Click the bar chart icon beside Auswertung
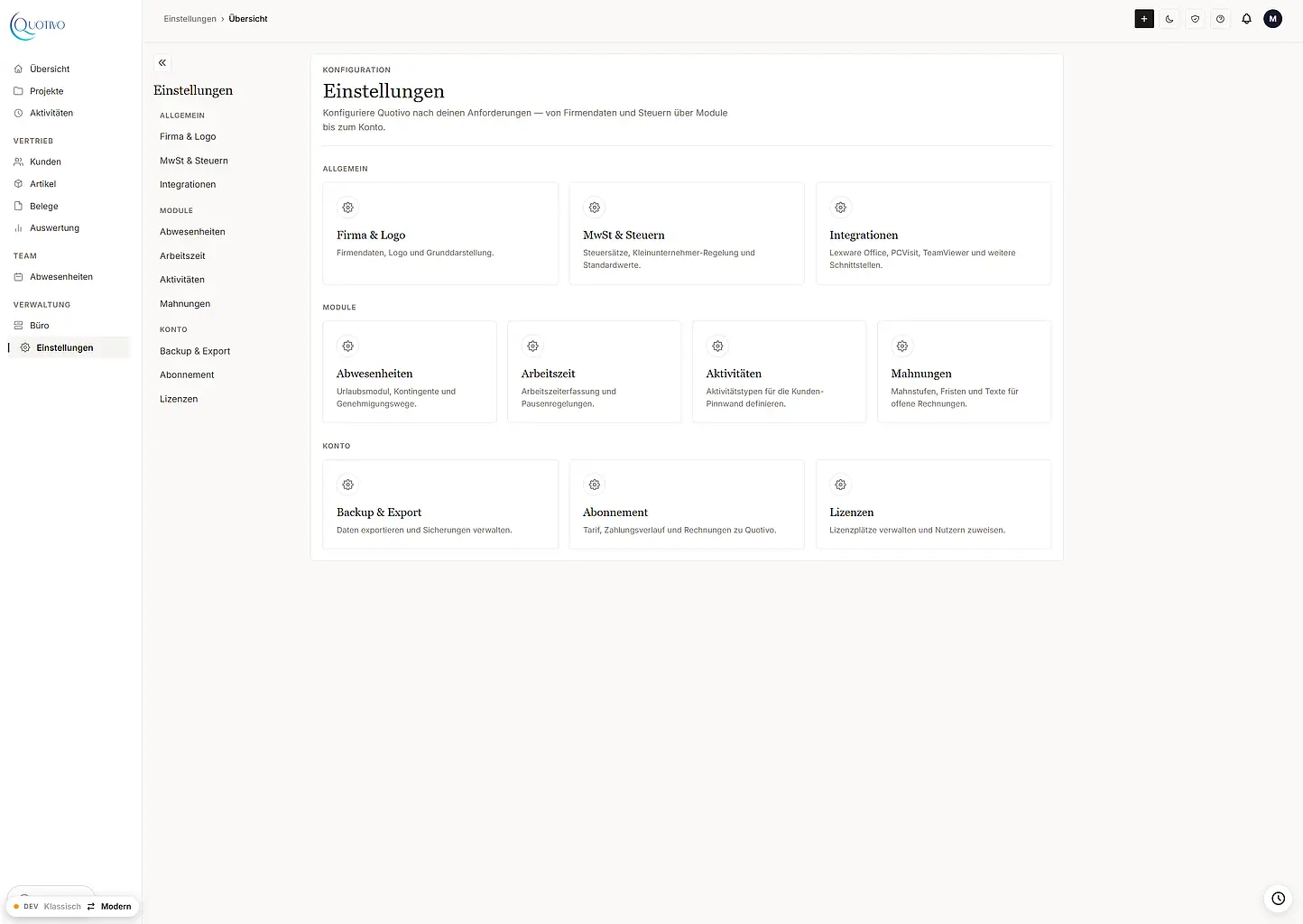The height and width of the screenshot is (924, 1303). click(x=18, y=228)
